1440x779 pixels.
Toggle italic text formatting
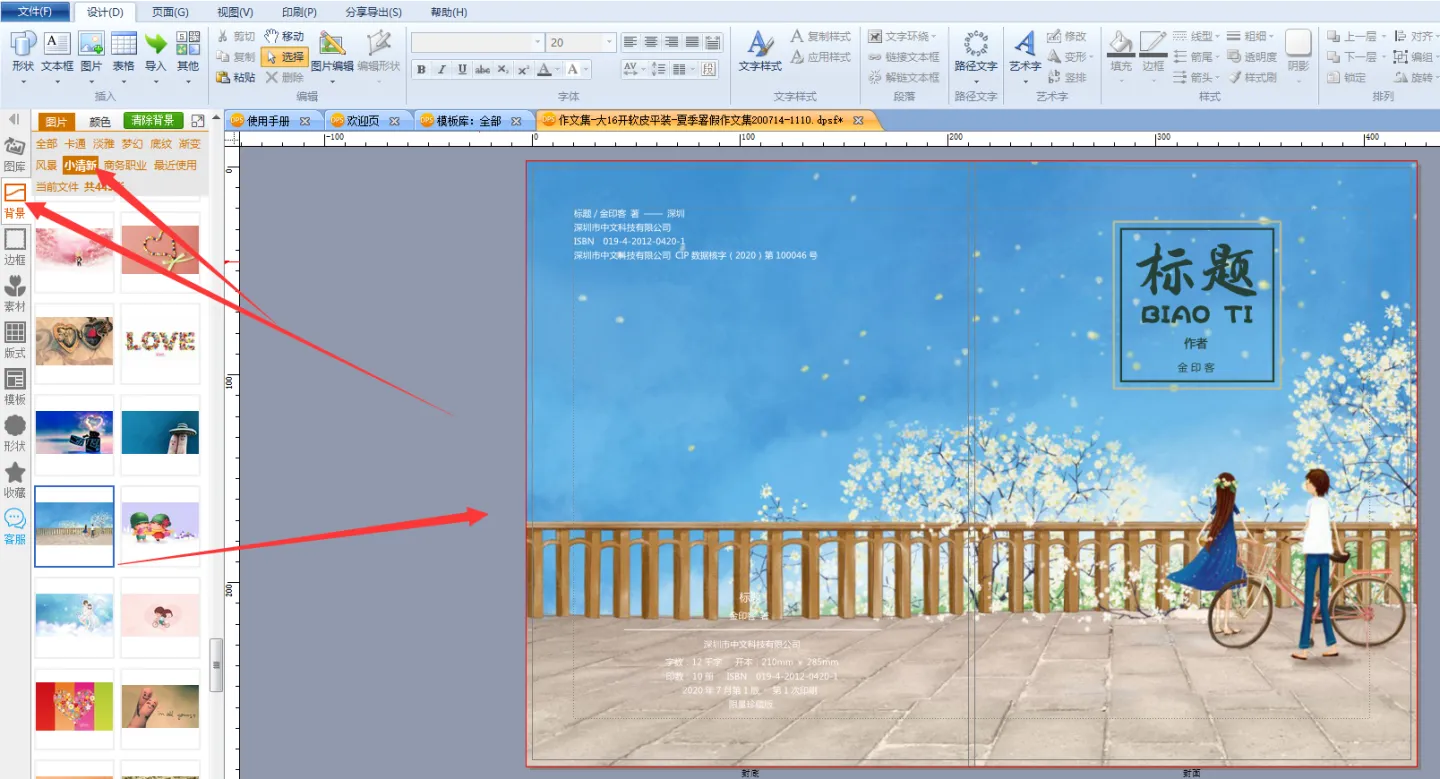442,69
